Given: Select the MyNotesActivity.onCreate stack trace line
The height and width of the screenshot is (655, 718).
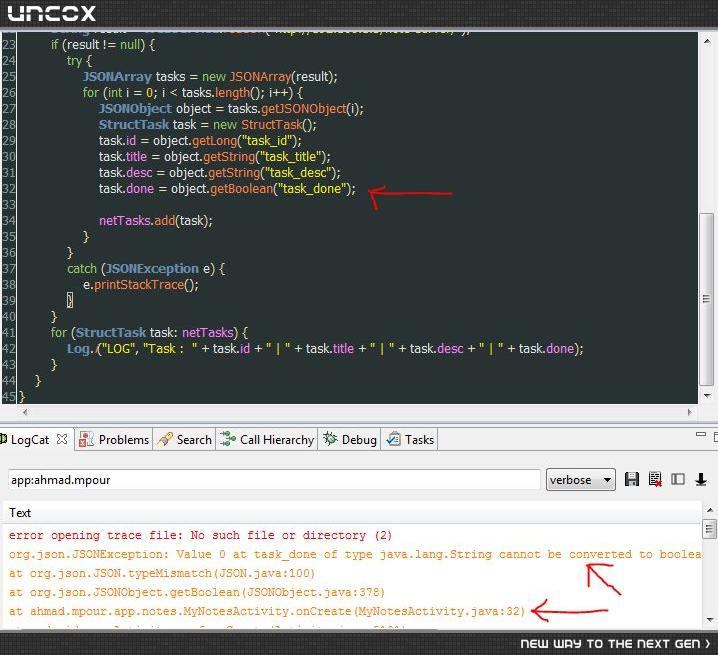Looking at the screenshot, I should point(267,611).
